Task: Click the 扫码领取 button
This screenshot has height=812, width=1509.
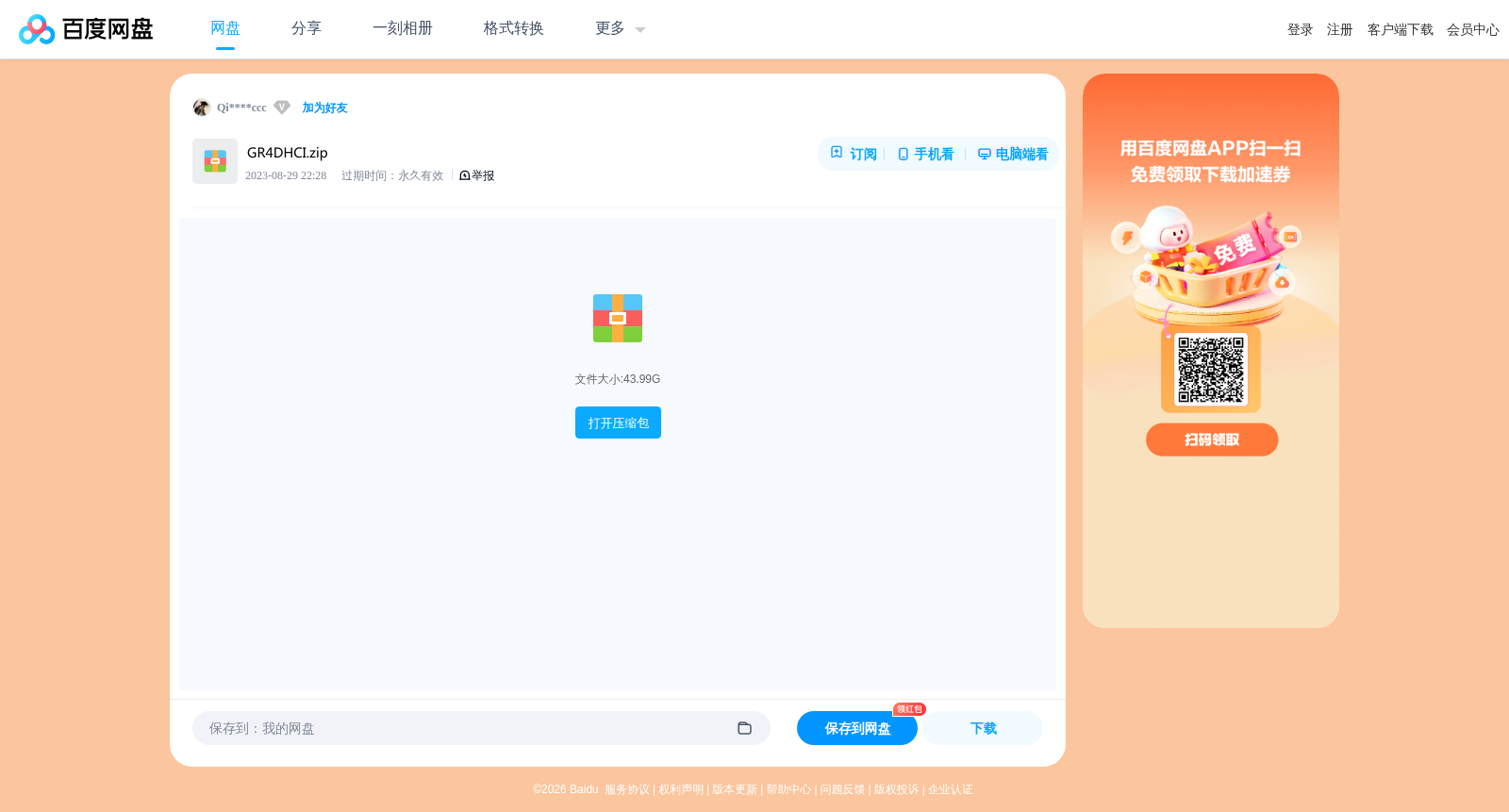Action: 1212,439
